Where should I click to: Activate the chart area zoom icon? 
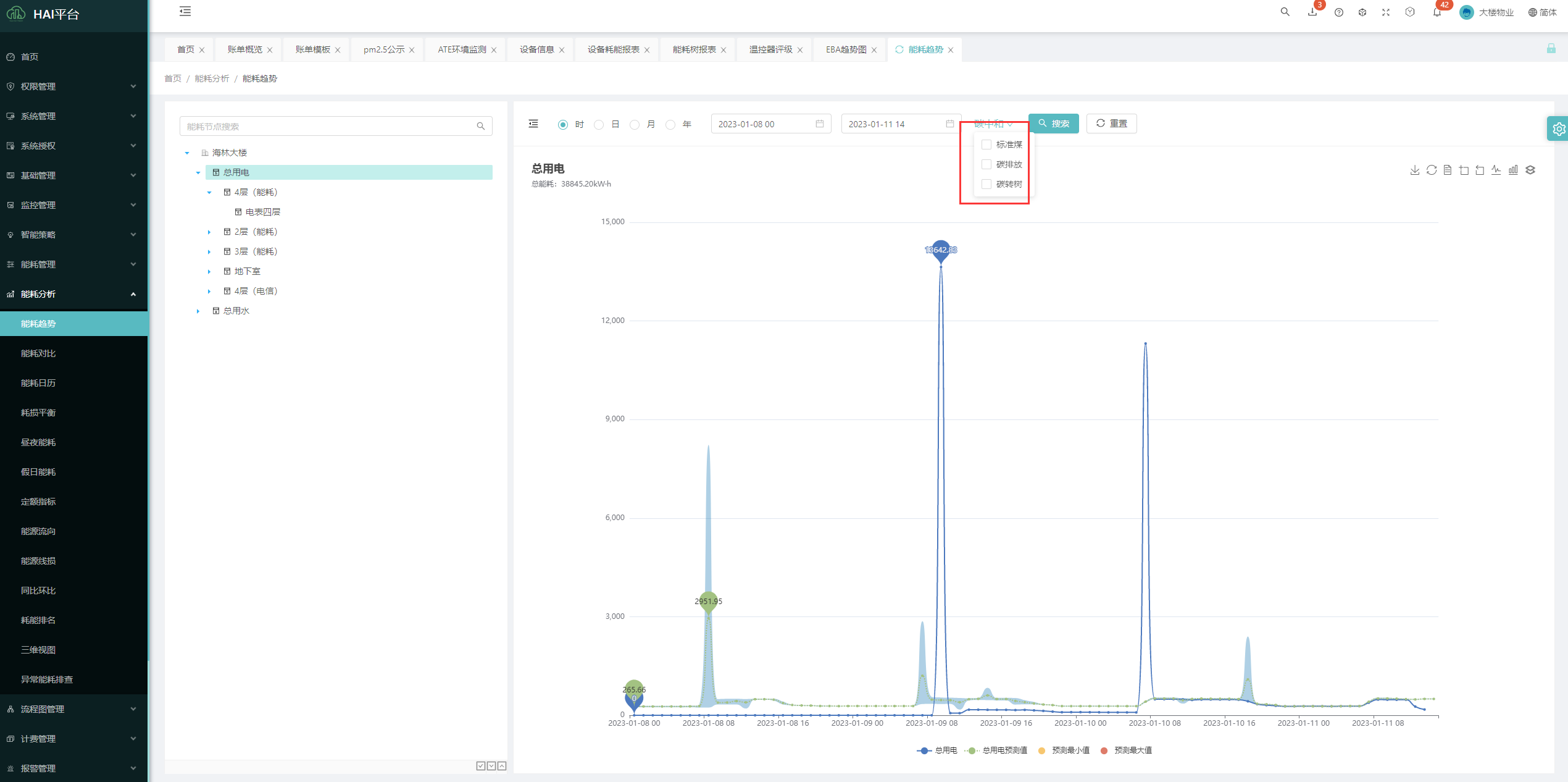point(1464,170)
